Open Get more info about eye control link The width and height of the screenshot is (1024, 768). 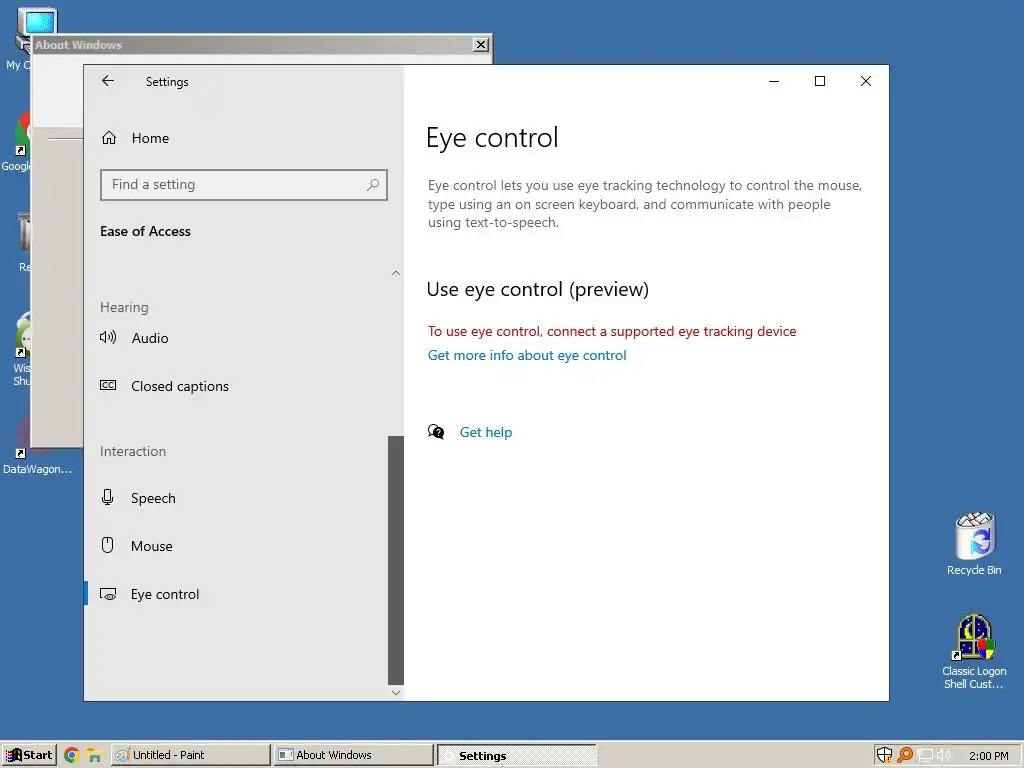[527, 355]
